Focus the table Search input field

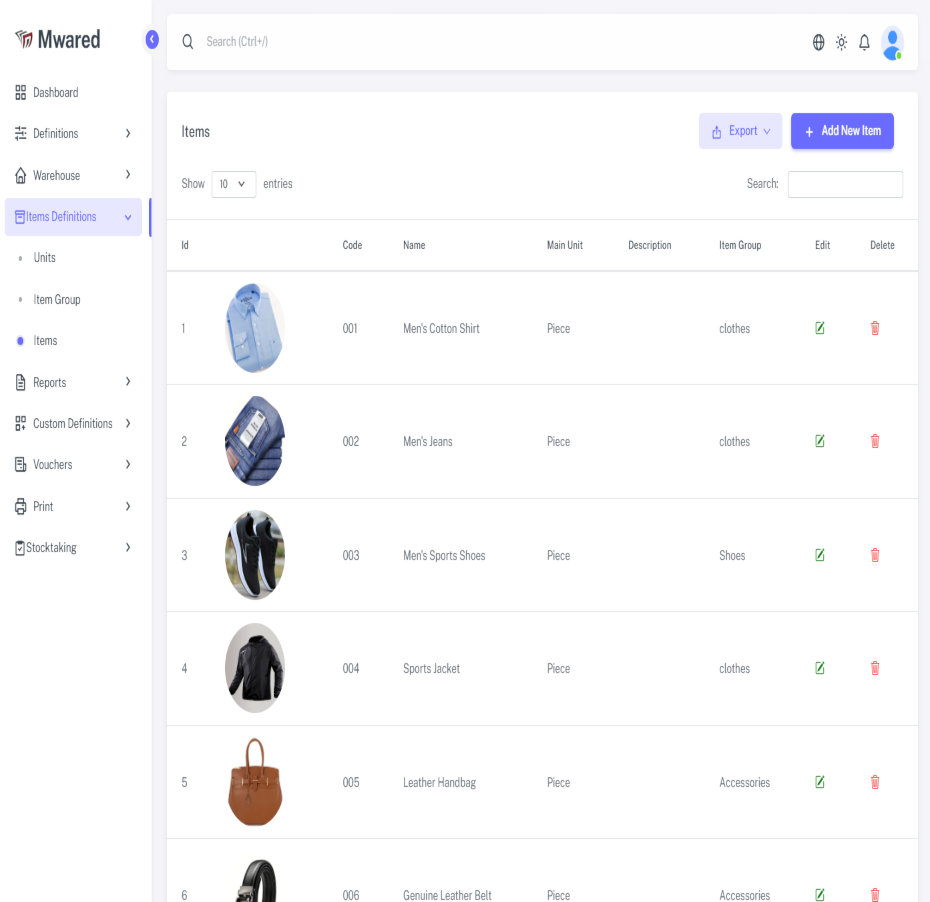pyautogui.click(x=845, y=184)
